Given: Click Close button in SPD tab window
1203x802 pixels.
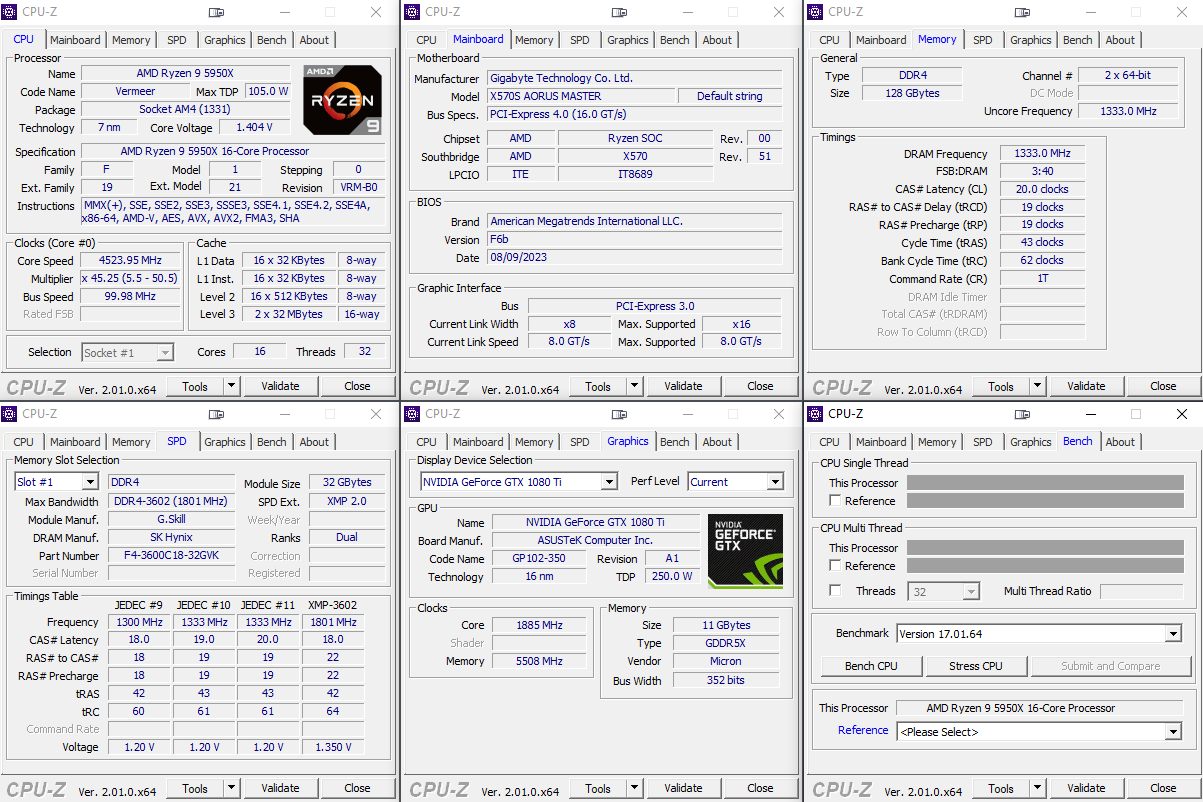Looking at the screenshot, I should click(x=357, y=788).
